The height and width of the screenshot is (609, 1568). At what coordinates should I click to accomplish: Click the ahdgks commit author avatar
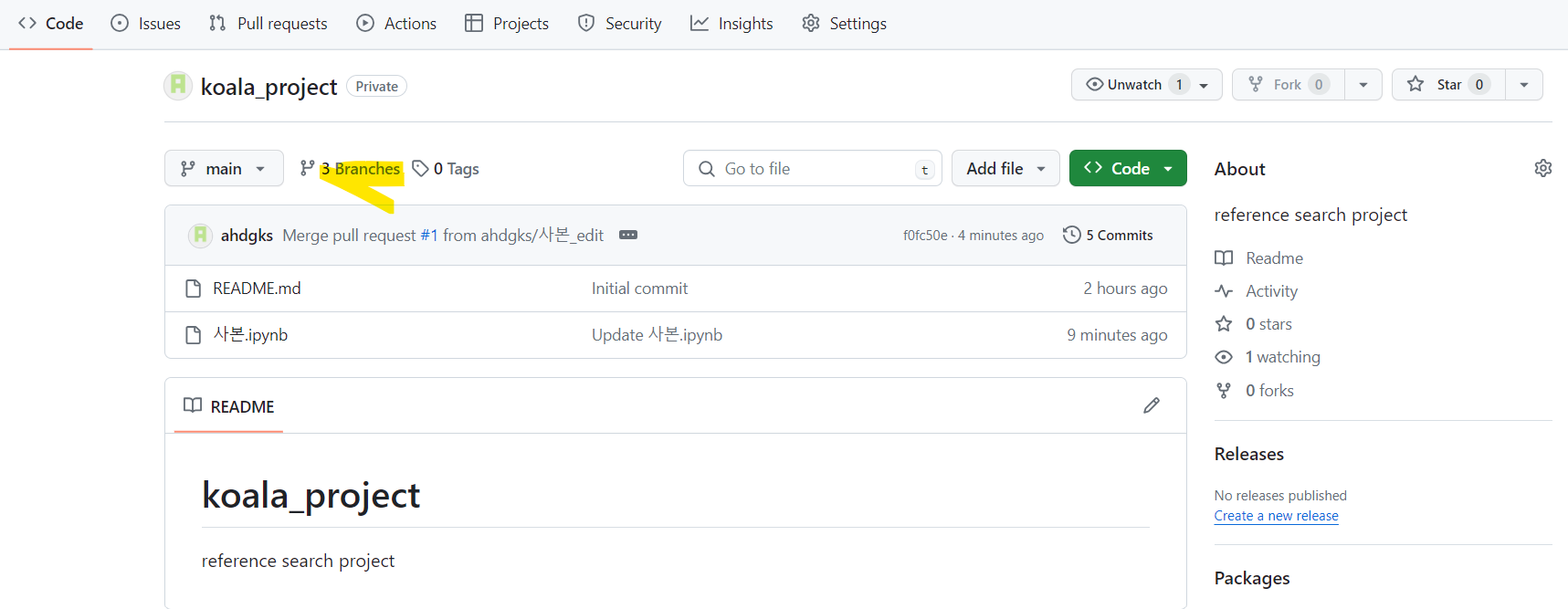200,236
